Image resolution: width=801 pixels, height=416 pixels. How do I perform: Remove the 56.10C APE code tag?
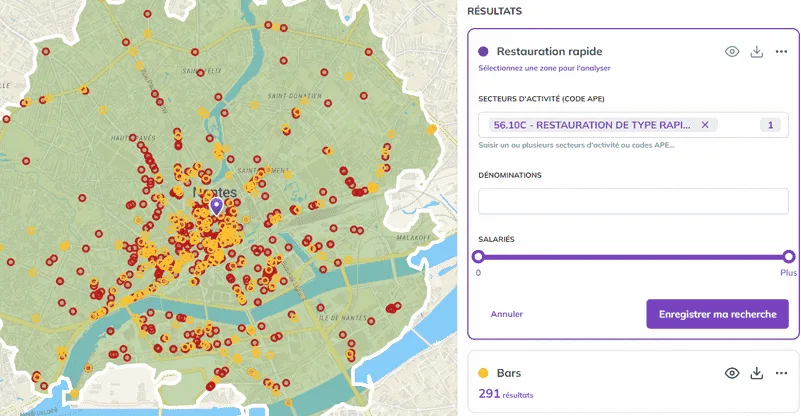point(705,125)
